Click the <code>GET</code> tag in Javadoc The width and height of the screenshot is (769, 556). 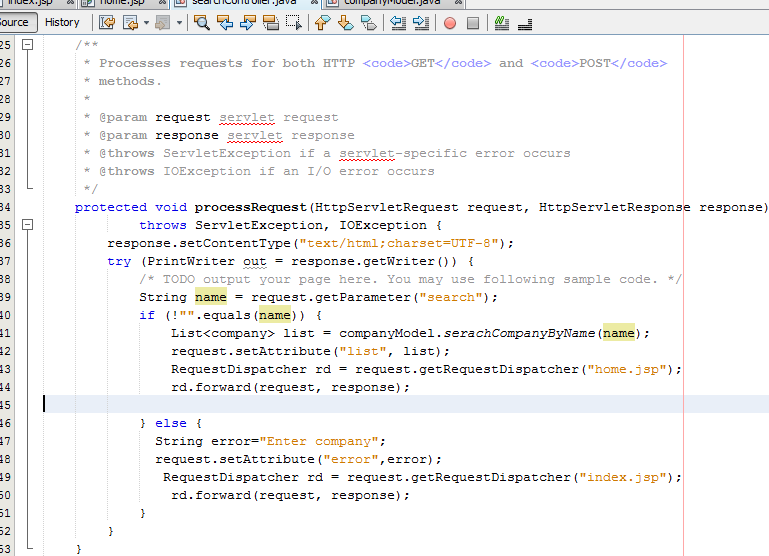(427, 63)
